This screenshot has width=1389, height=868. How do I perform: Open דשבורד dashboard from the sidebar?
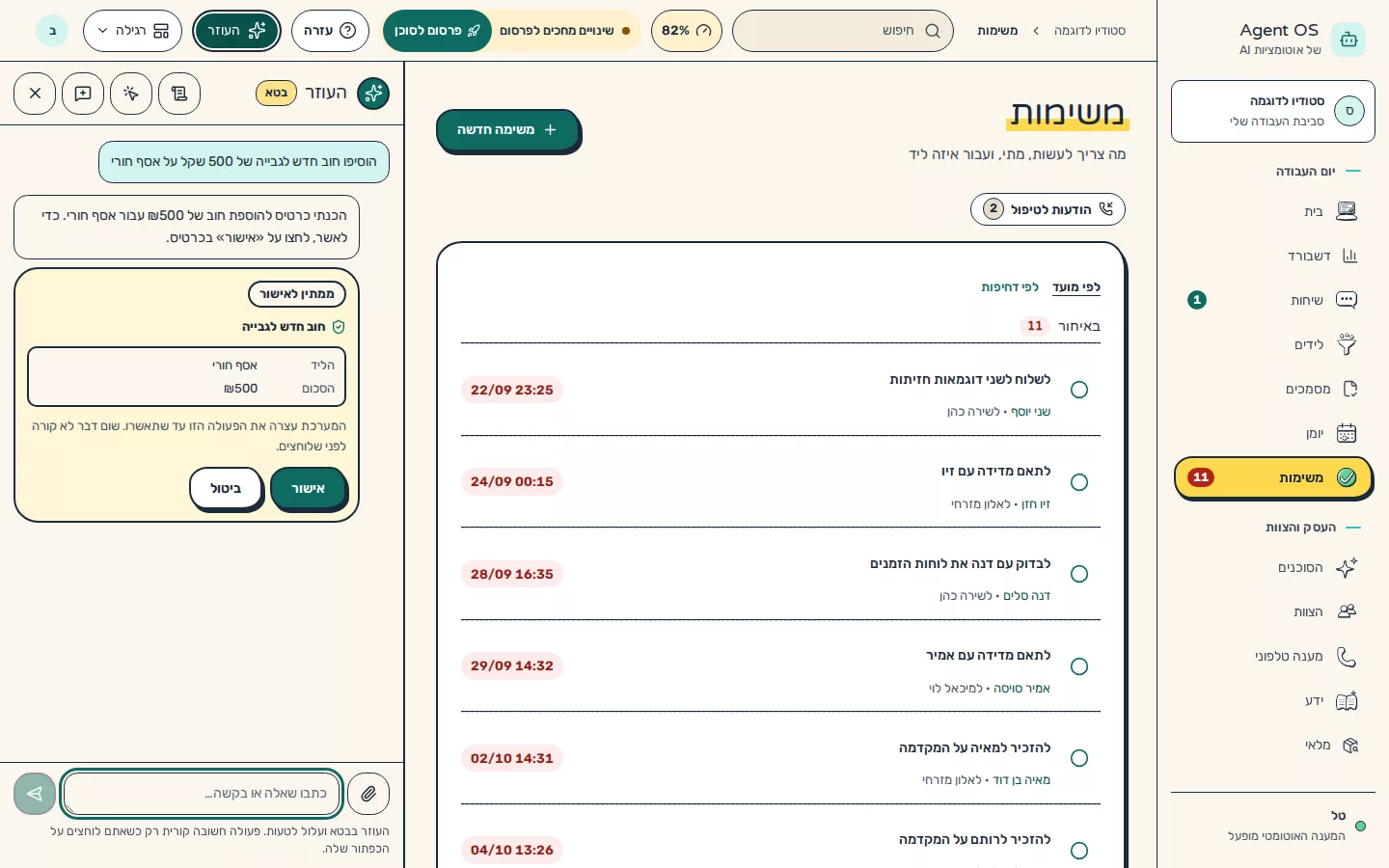point(1273,256)
